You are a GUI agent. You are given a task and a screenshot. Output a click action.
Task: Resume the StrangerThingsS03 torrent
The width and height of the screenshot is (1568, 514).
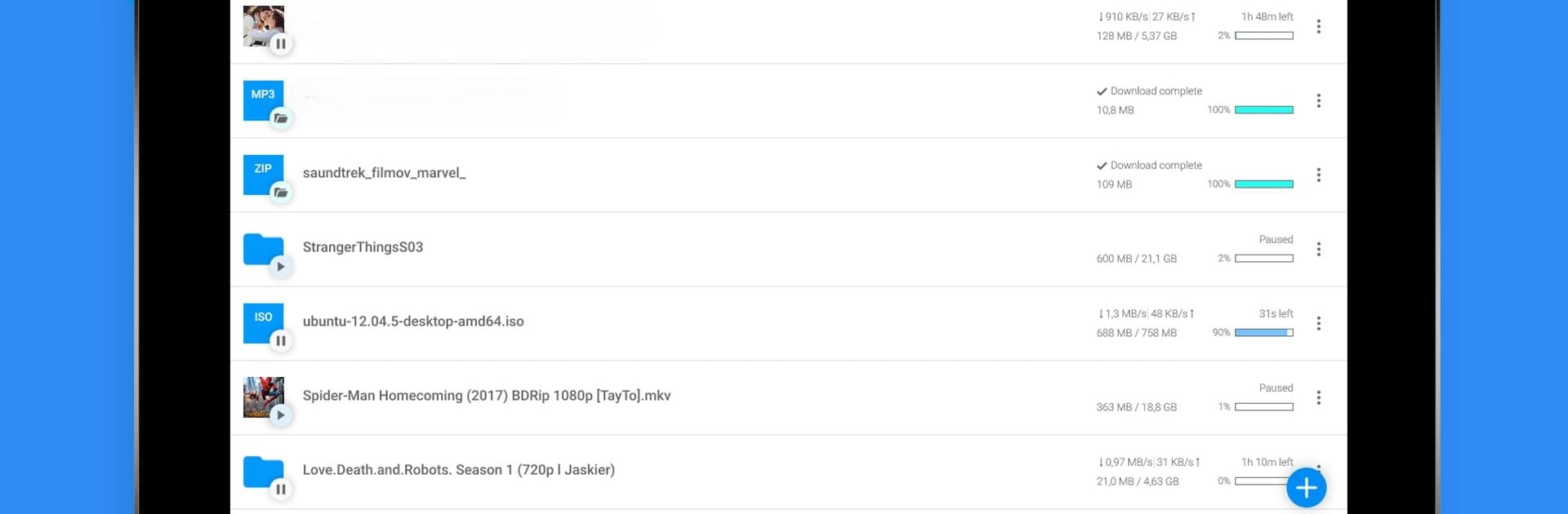coord(280,267)
